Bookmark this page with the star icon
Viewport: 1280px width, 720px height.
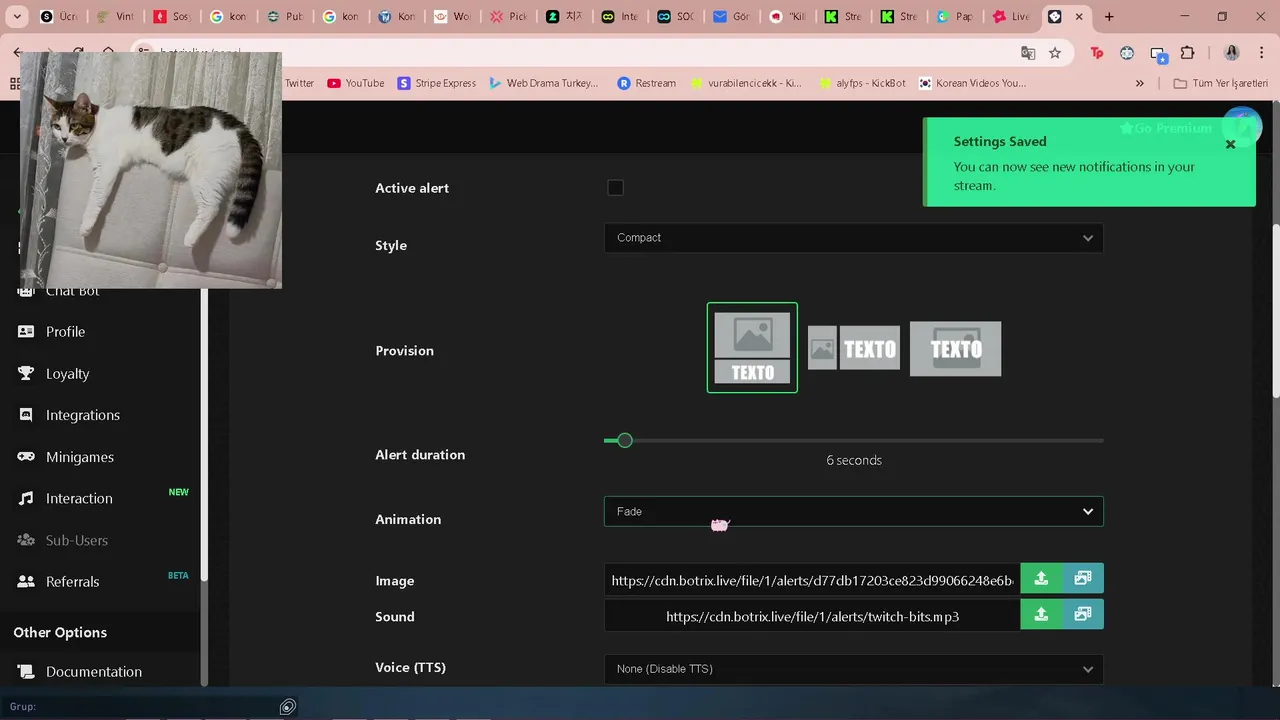1055,53
